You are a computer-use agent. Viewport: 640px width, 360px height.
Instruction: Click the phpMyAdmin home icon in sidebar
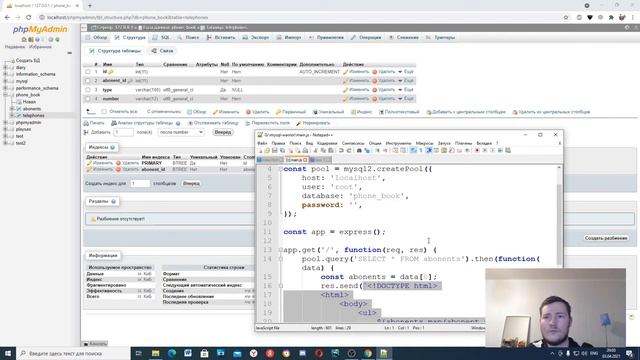tap(24, 40)
